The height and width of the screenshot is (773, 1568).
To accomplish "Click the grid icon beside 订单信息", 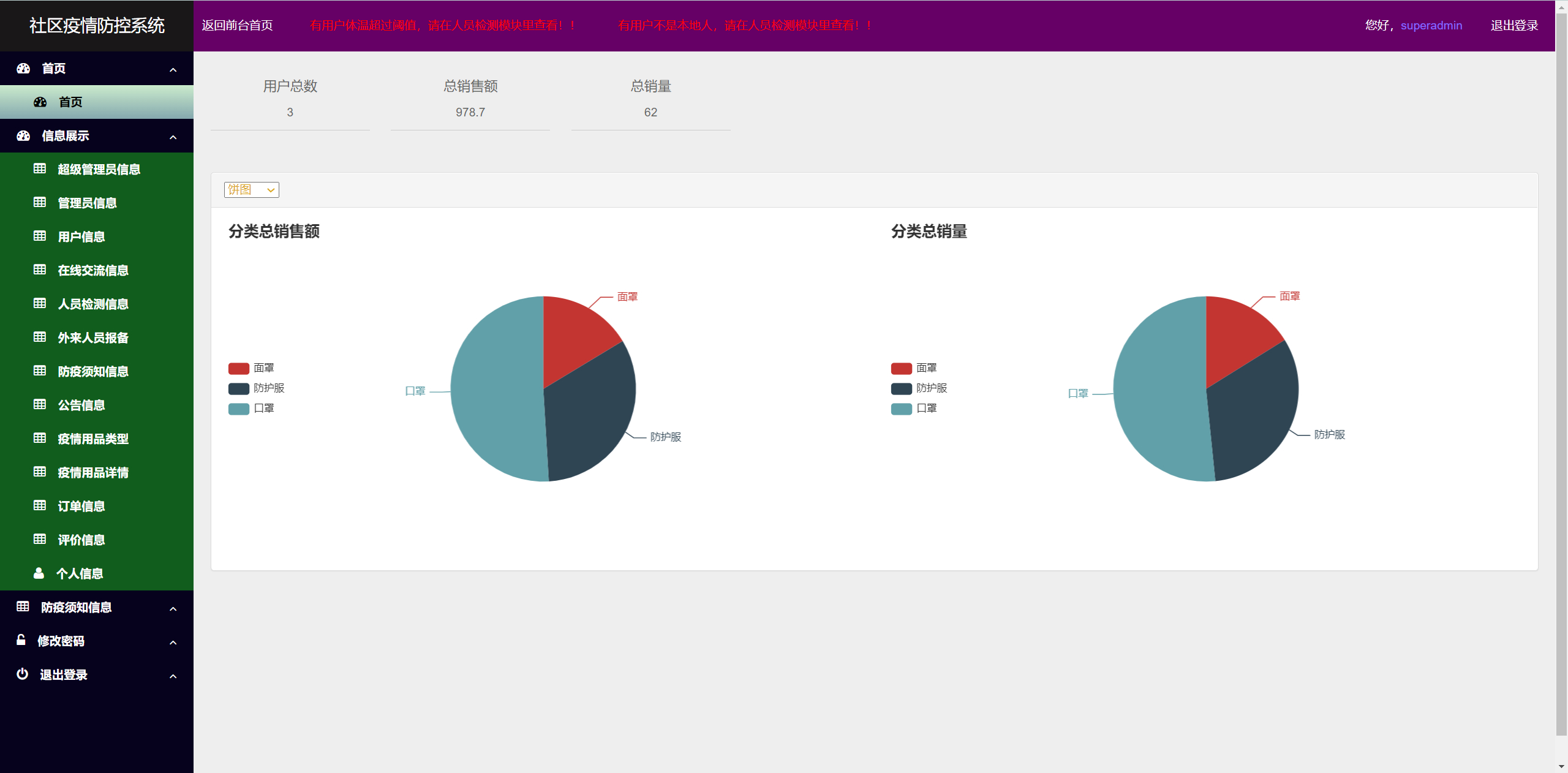I will [40, 506].
